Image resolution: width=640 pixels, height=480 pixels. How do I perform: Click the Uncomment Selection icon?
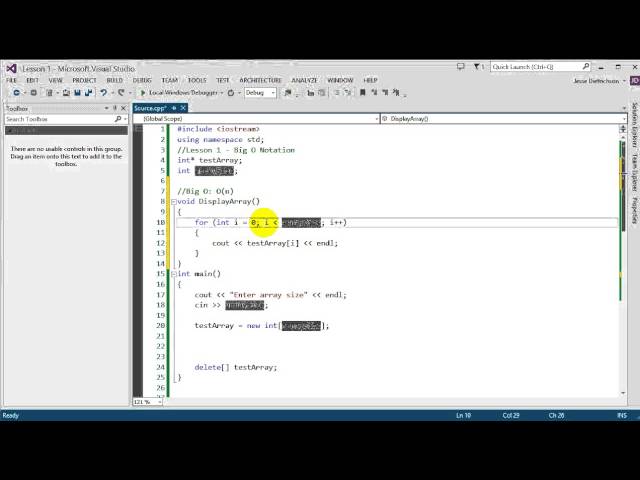point(348,93)
